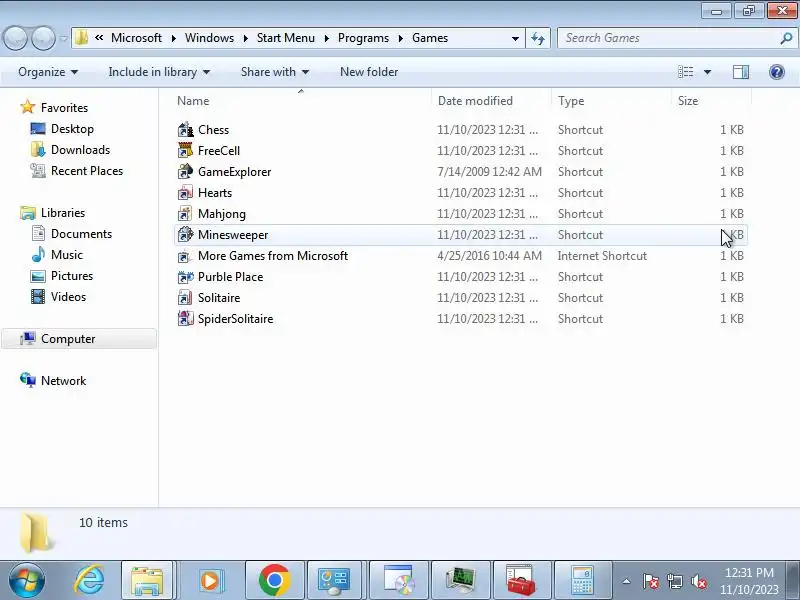Select the Hearts shortcut icon
The image size is (800, 600).
185,192
